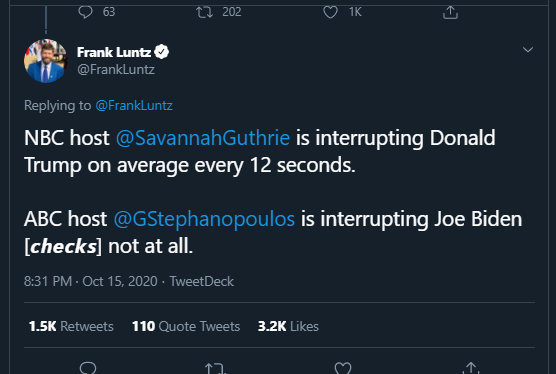View the 110 Quote Tweets
Screen dimensions: 556x374
(186, 326)
